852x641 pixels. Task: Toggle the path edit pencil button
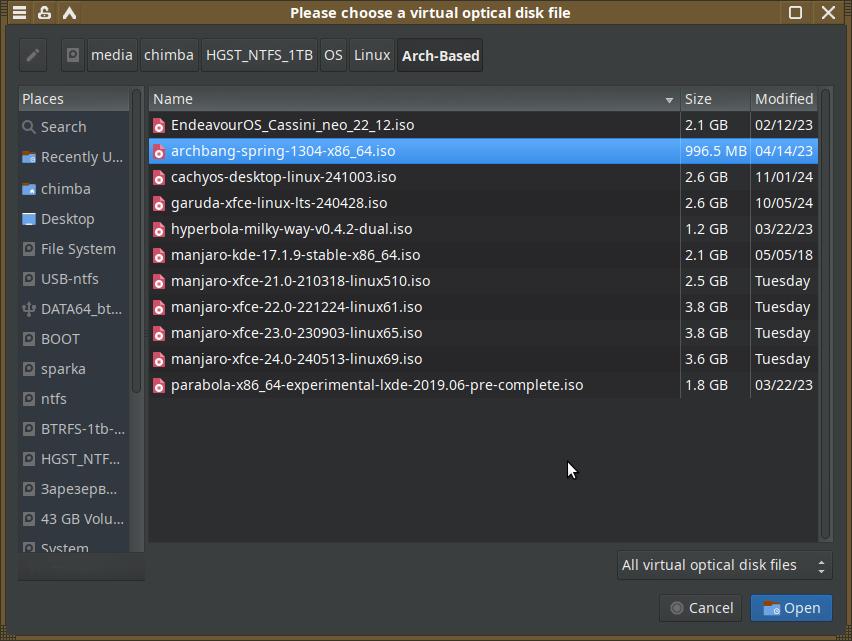[x=33, y=55]
